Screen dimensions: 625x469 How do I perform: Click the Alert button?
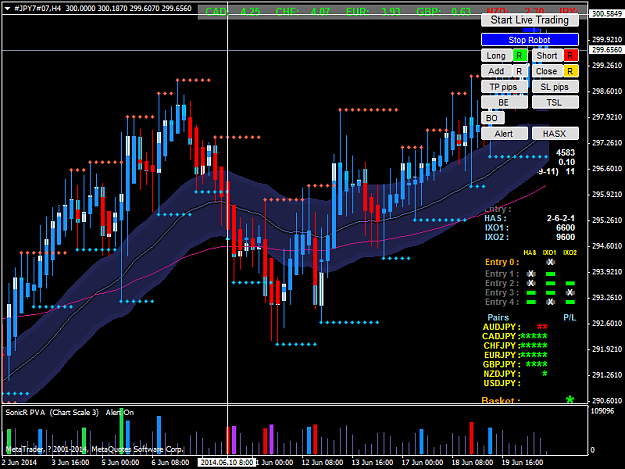coord(504,133)
